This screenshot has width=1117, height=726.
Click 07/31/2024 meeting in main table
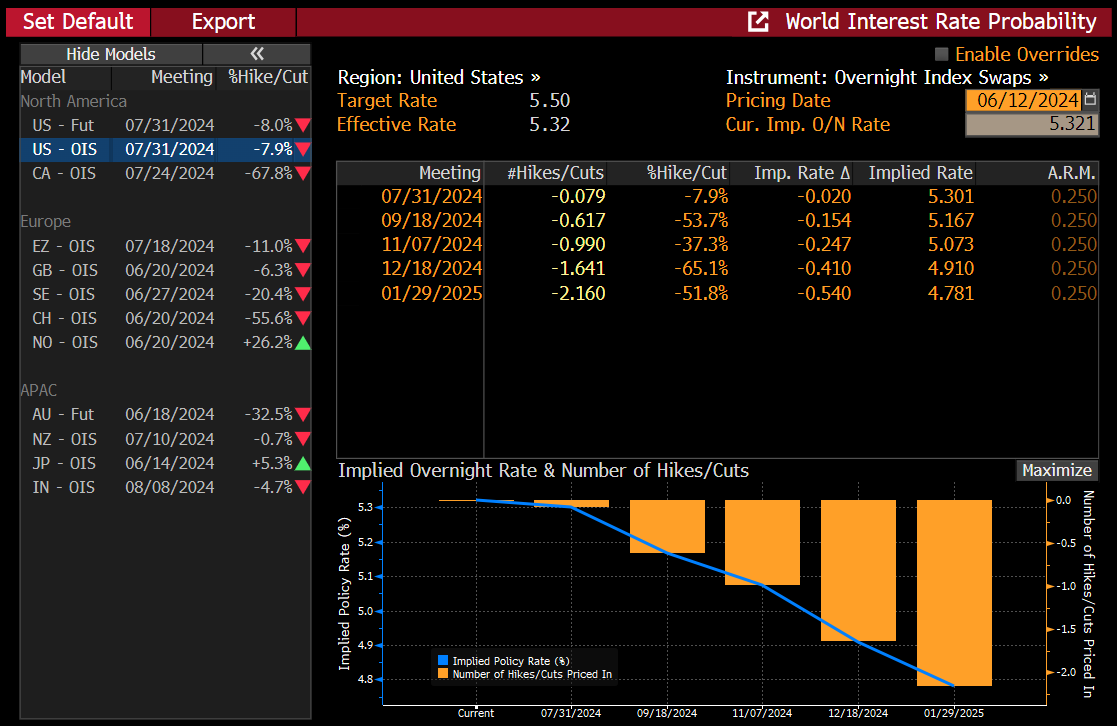point(432,197)
